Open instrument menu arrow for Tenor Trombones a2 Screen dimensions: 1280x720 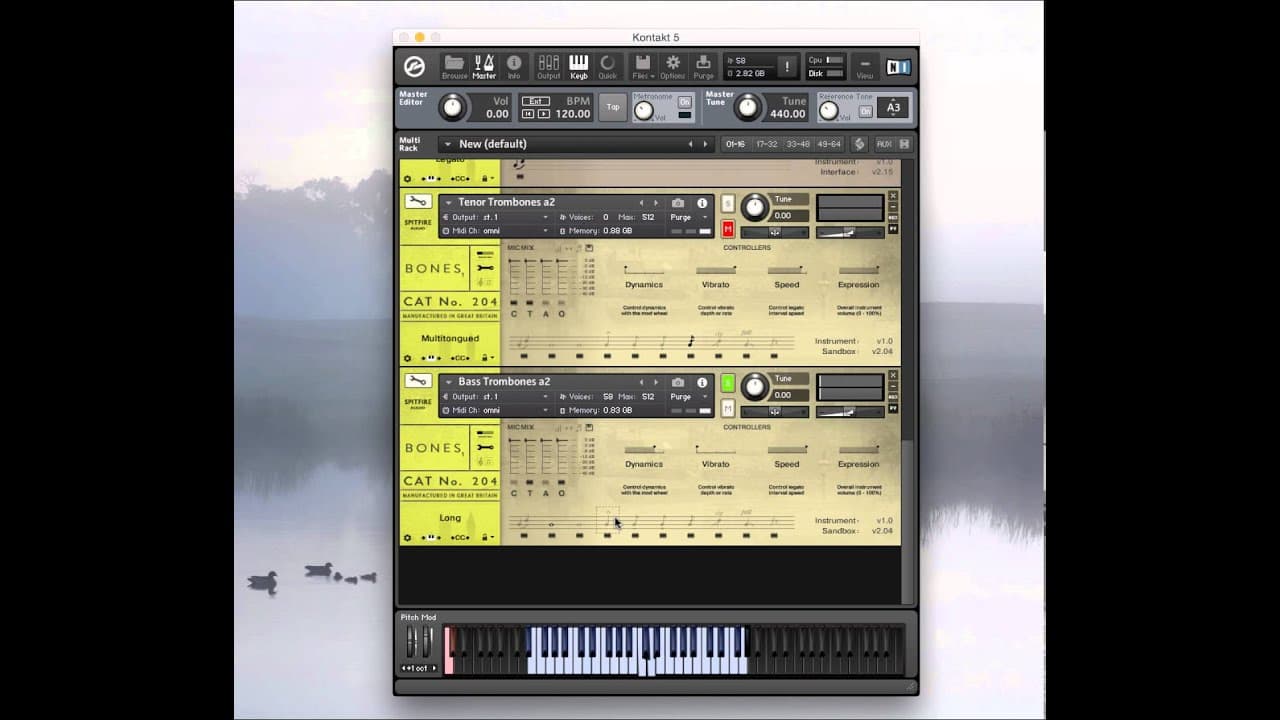pyautogui.click(x=449, y=202)
